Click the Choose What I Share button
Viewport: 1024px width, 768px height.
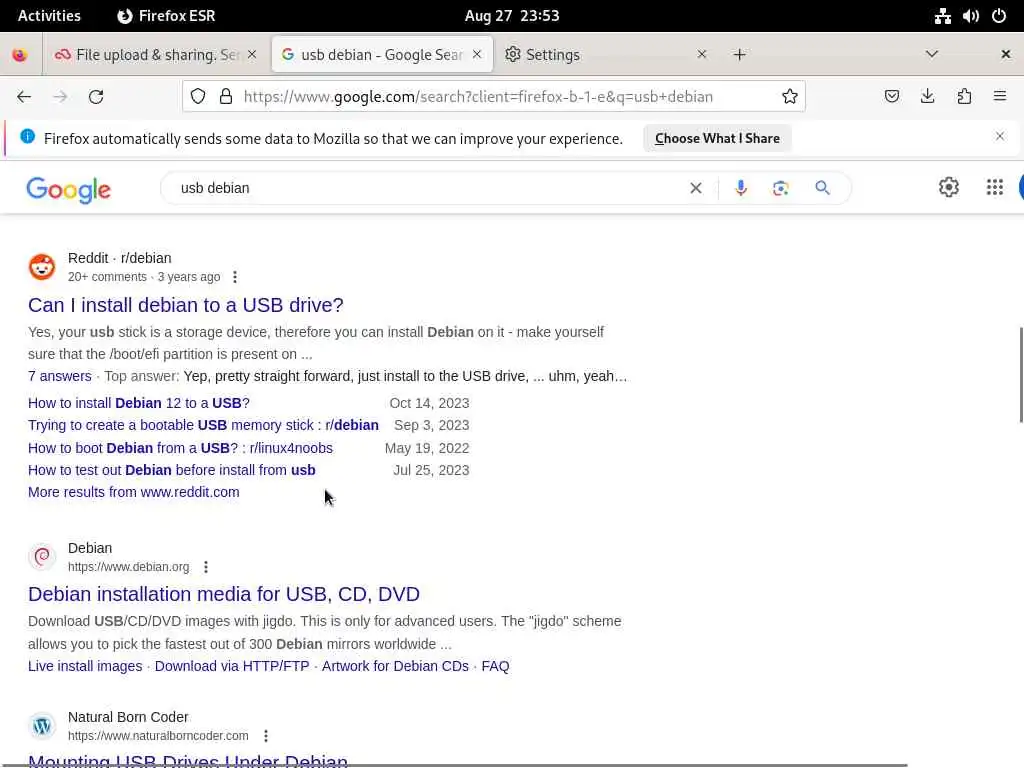(x=717, y=138)
